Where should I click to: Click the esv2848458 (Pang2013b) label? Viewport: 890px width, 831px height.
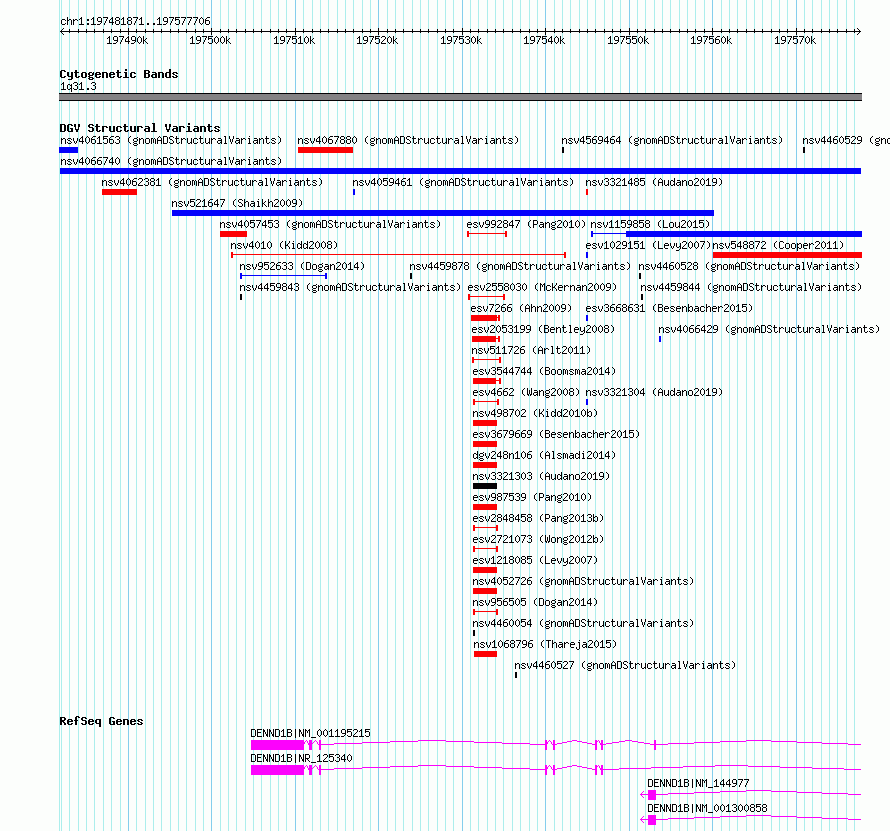pos(538,518)
